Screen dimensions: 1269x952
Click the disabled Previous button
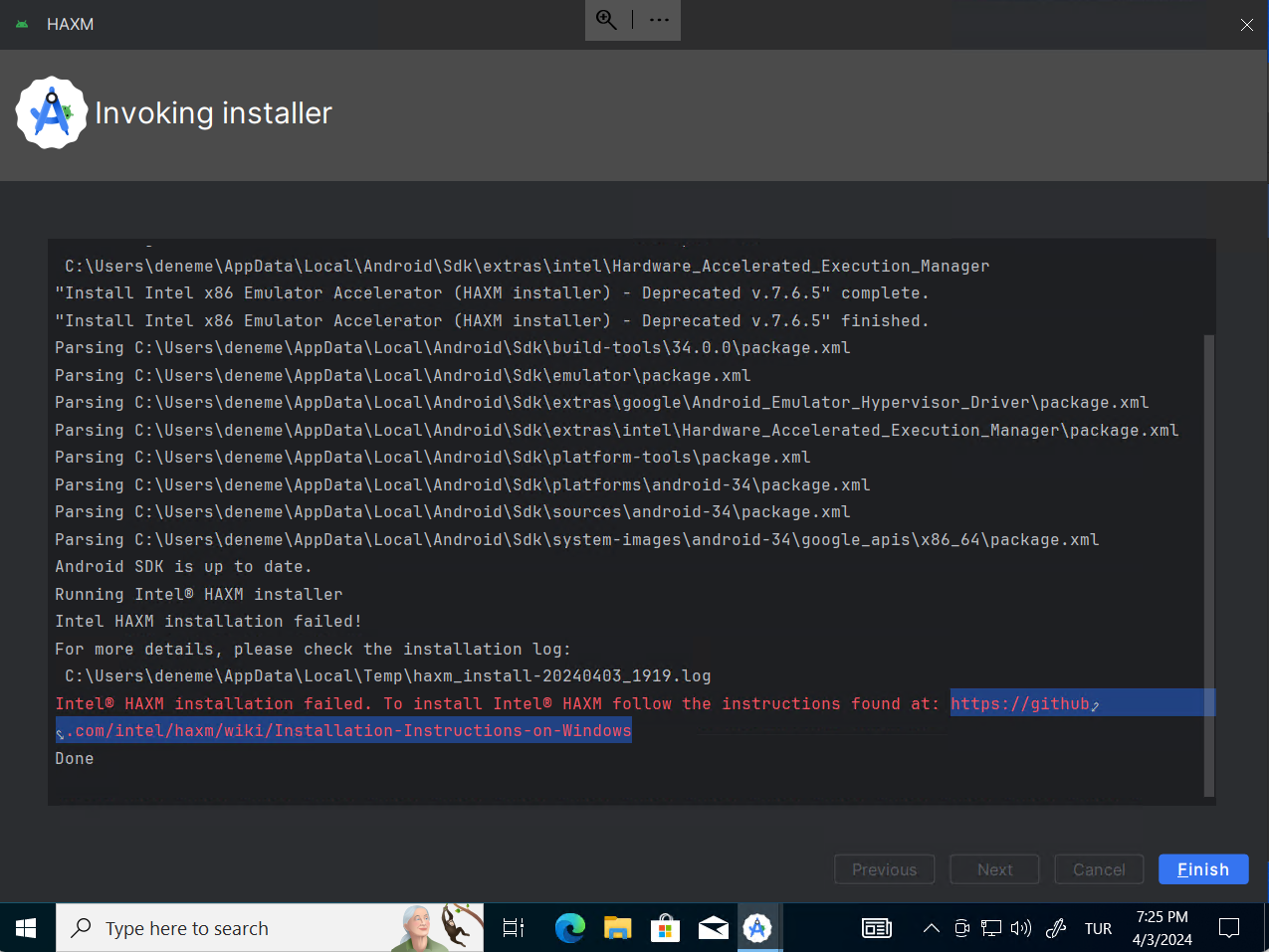click(x=884, y=869)
